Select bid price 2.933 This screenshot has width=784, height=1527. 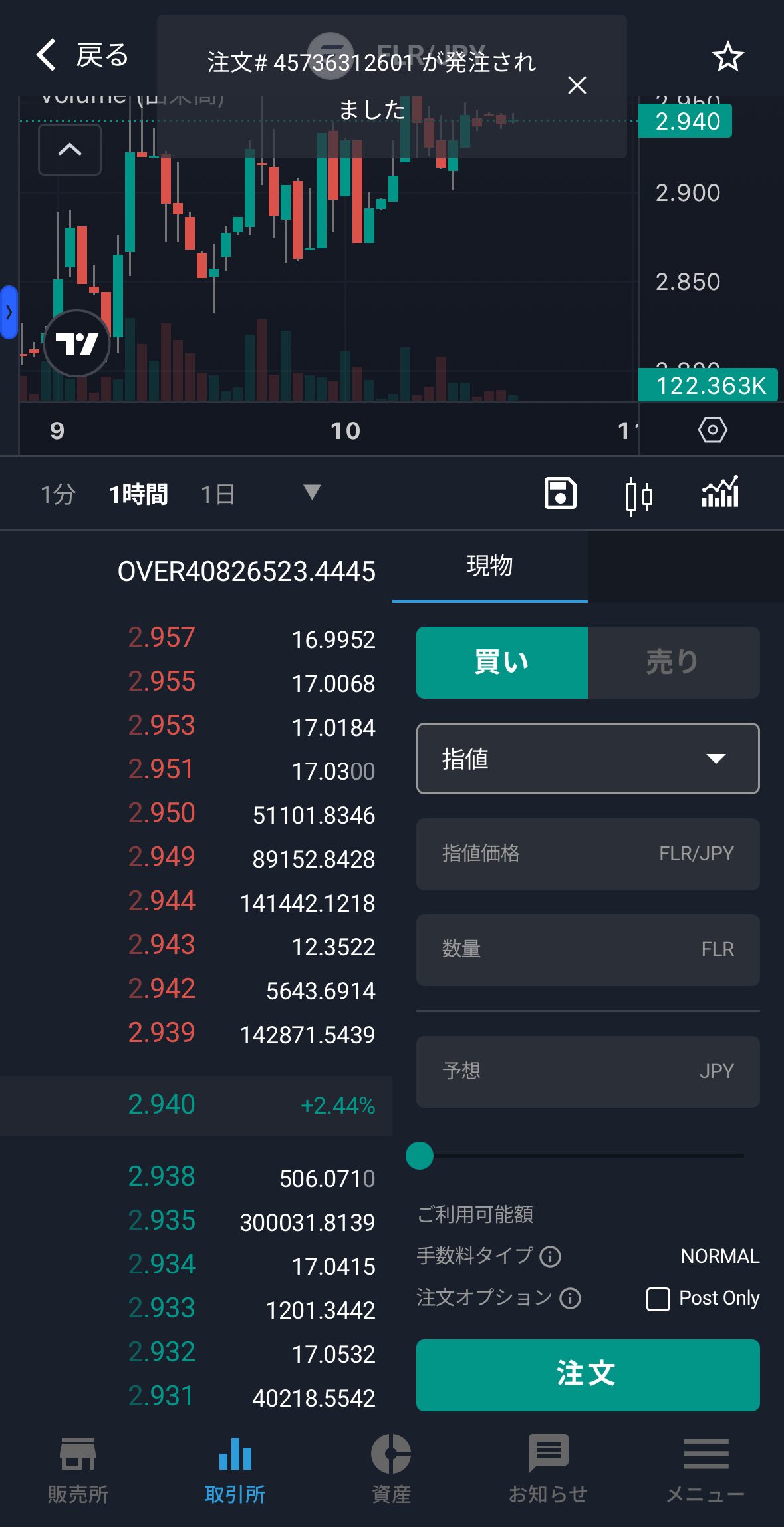pos(162,1308)
